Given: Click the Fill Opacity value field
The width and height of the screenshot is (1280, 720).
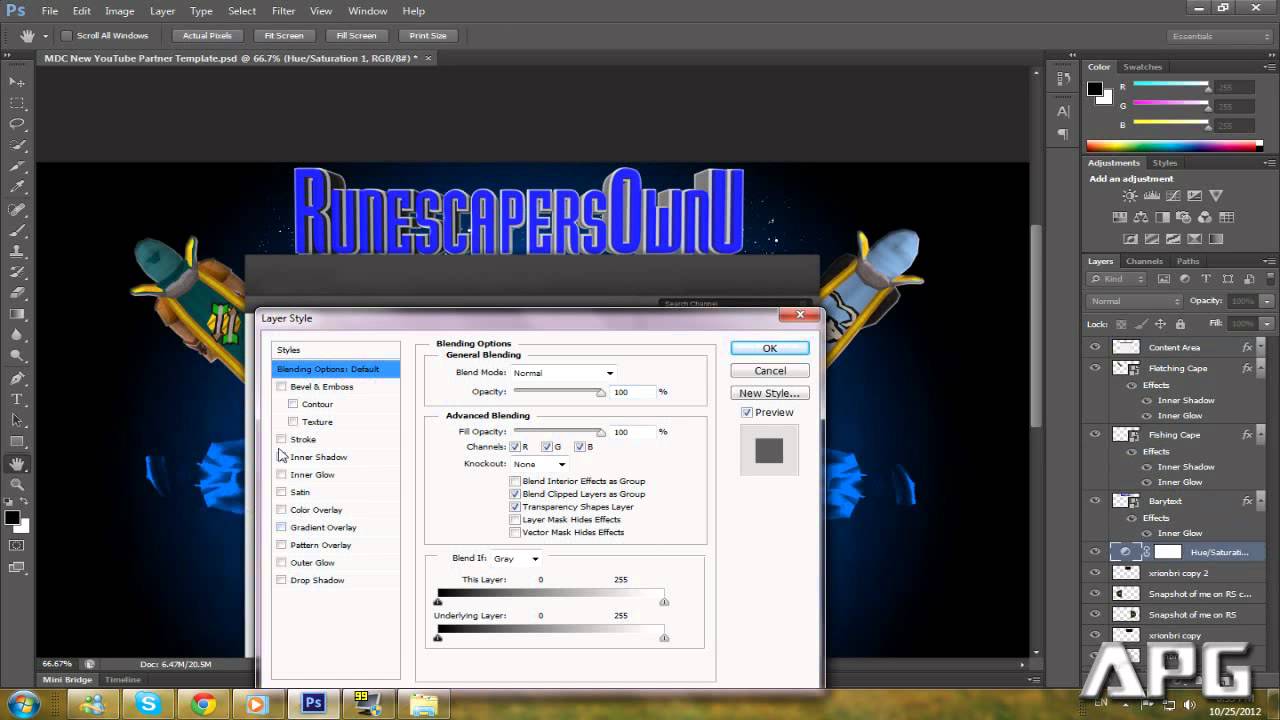Looking at the screenshot, I should click(632, 432).
